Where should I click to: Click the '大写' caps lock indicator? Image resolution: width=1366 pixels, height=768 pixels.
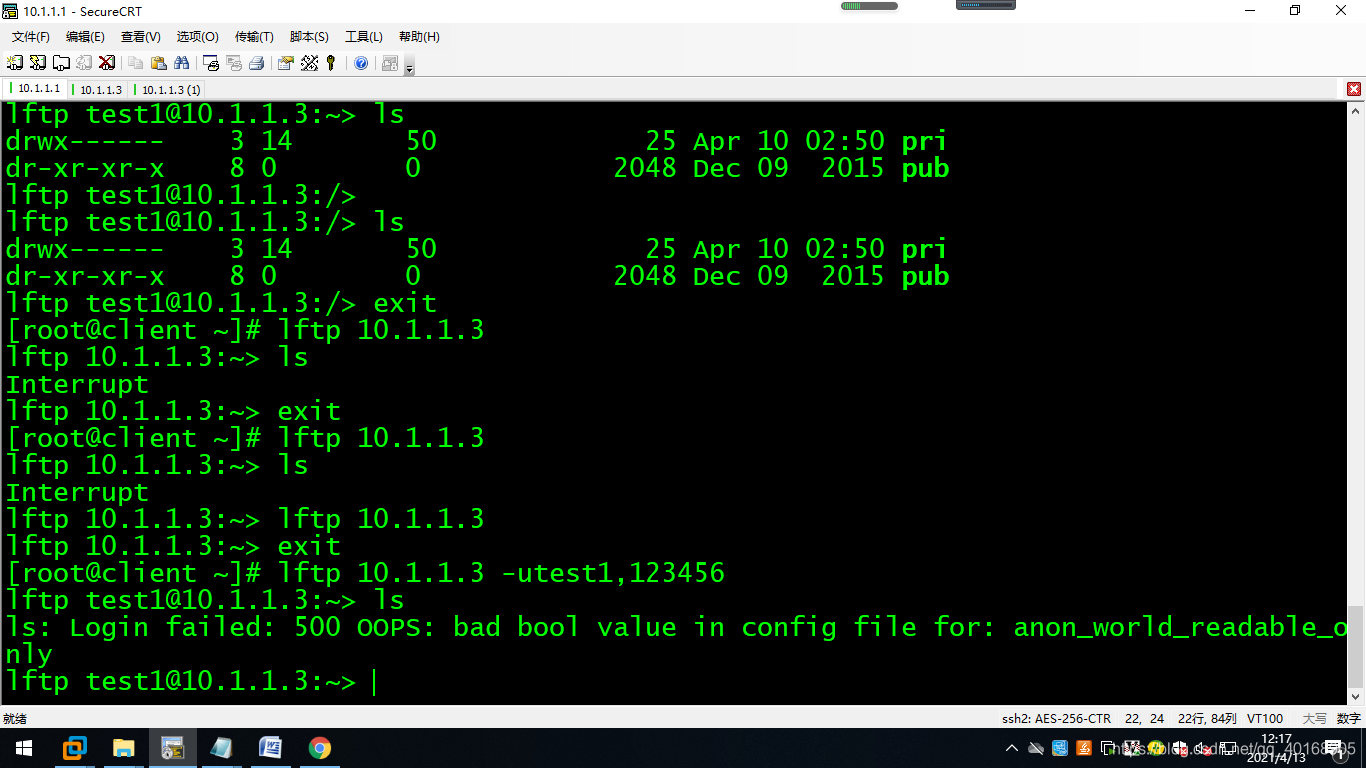coord(1314,718)
